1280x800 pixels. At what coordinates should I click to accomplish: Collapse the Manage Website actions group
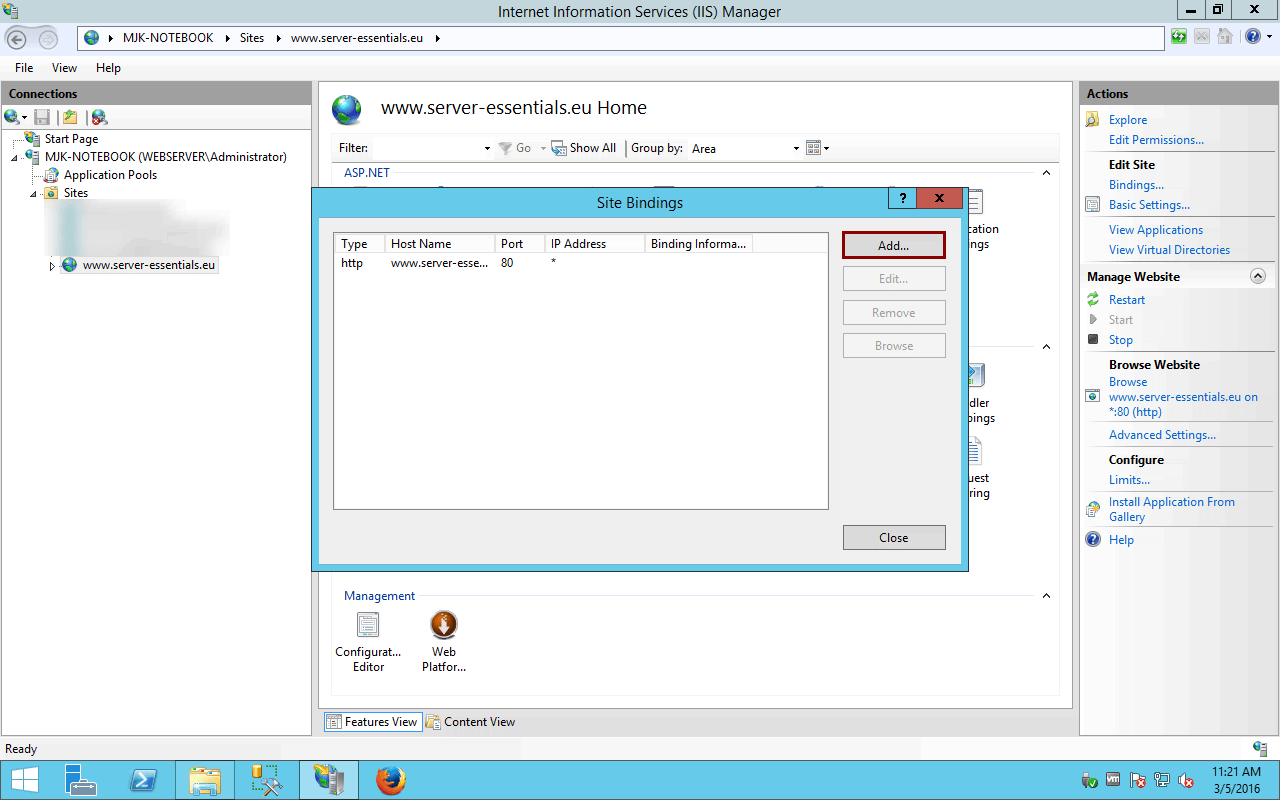[1258, 276]
